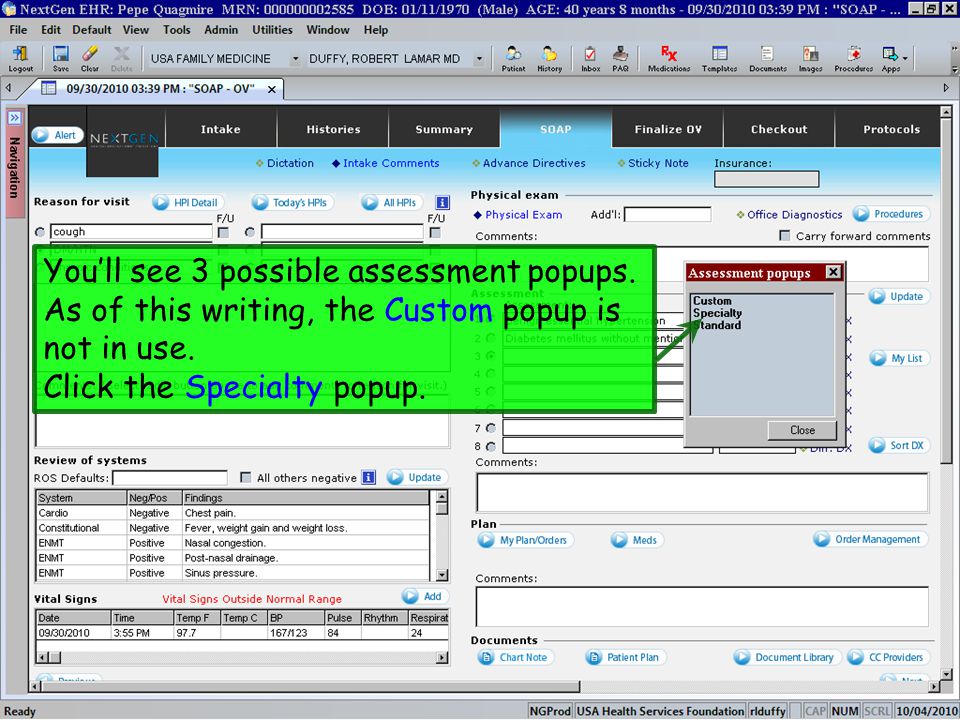Click the Logout toolbar icon
Viewport: 960px width, 720px height.
coord(20,59)
